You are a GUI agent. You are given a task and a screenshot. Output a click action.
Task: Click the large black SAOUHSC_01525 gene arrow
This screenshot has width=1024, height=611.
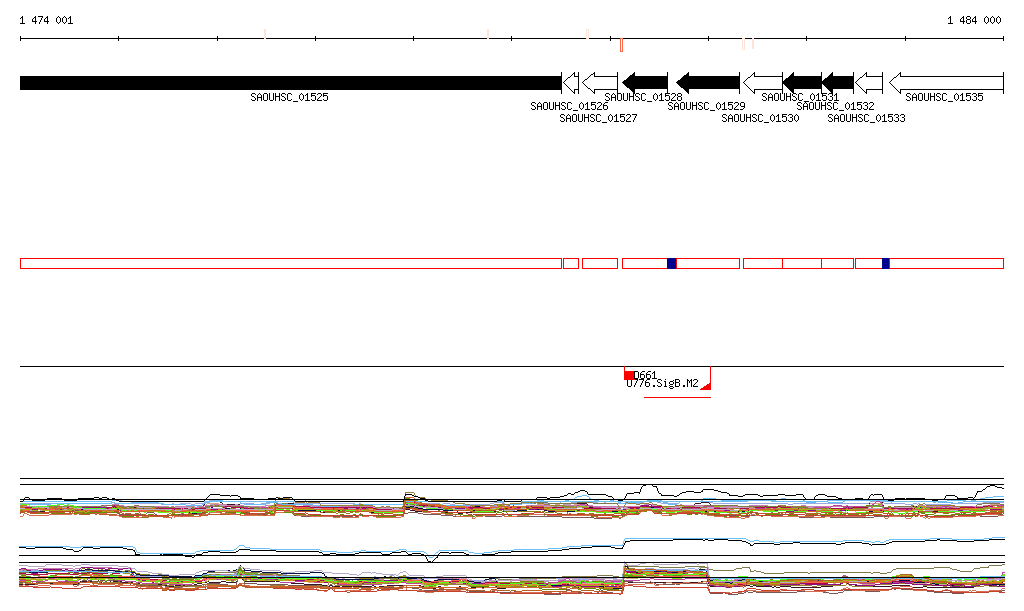coord(290,82)
